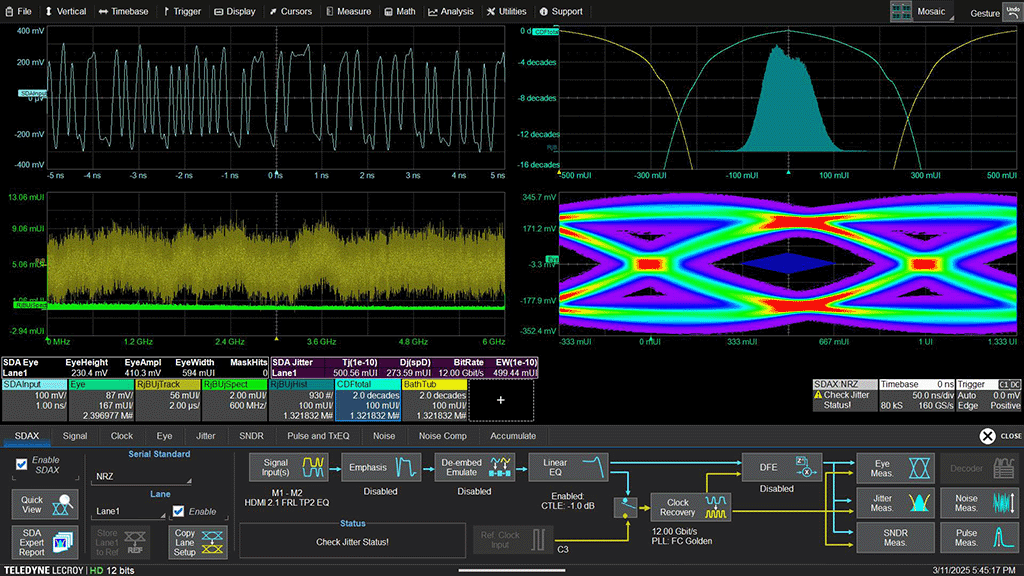This screenshot has width=1024, height=576.
Task: Toggle the Enable SDAX checkbox
Action: tap(22, 465)
